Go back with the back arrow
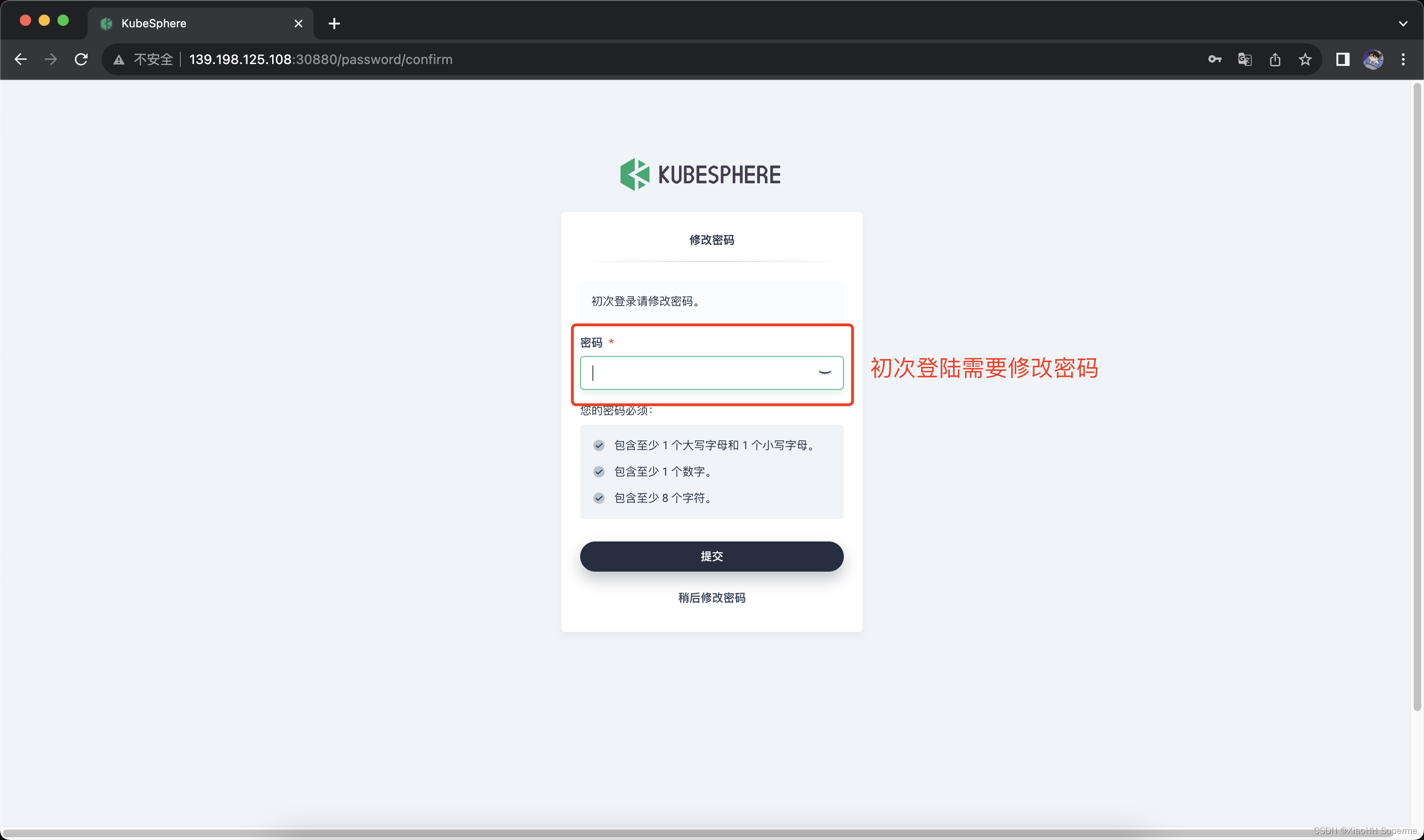Viewport: 1424px width, 840px height. click(x=21, y=59)
